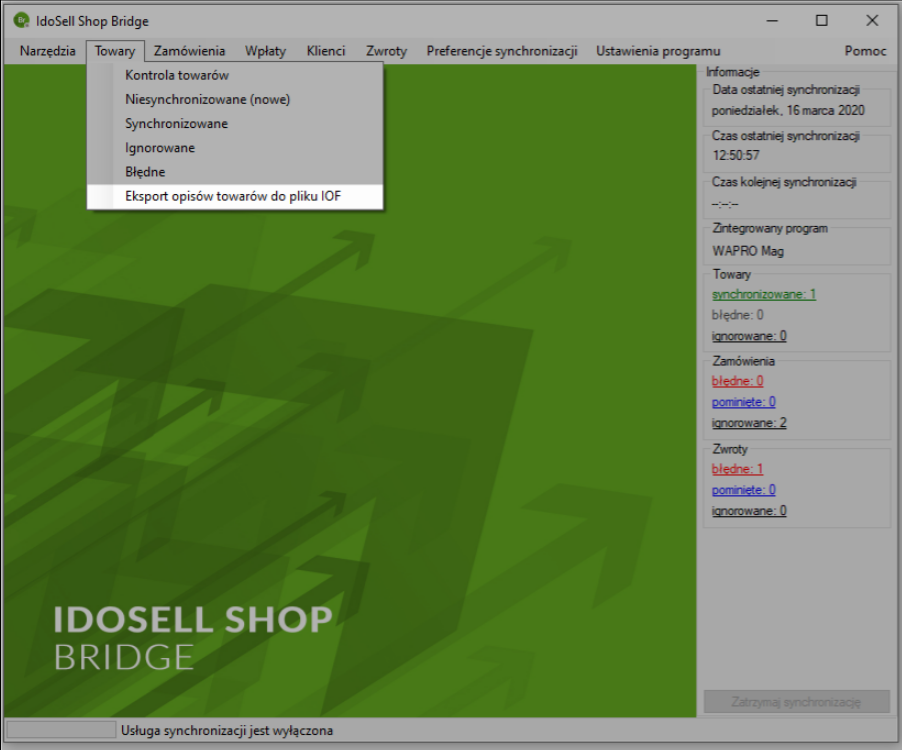Click the status bar progress indicator
Image resolution: width=902 pixels, height=750 pixels.
coord(61,730)
